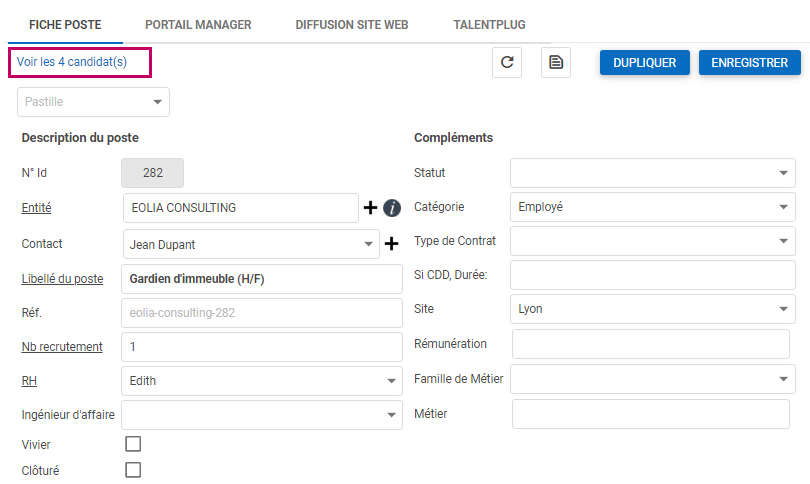Follow the Voir les 4 candidat(s) link
Screen dimensions: 810x484
click(x=72, y=63)
